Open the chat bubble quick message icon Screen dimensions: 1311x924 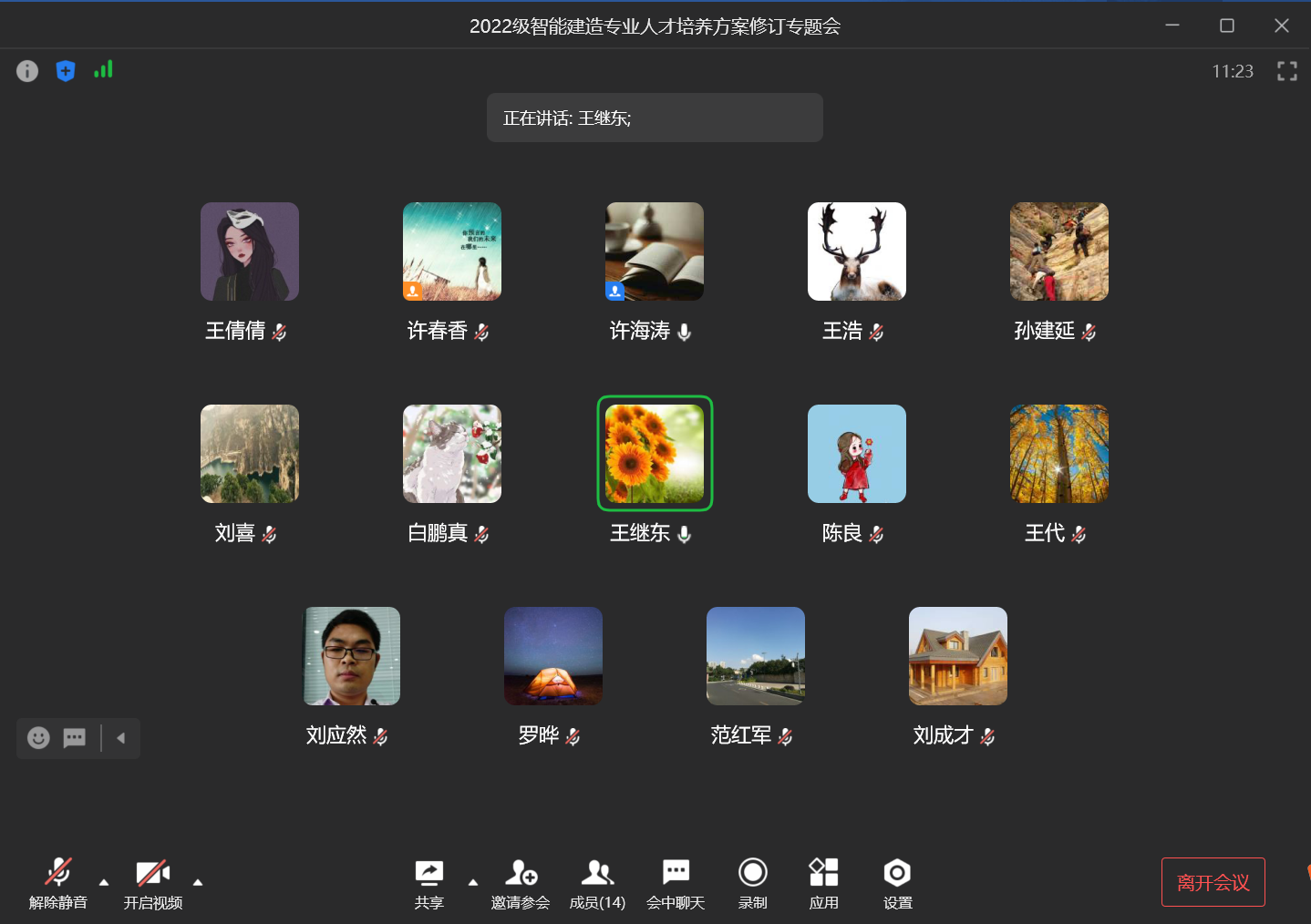coord(74,738)
